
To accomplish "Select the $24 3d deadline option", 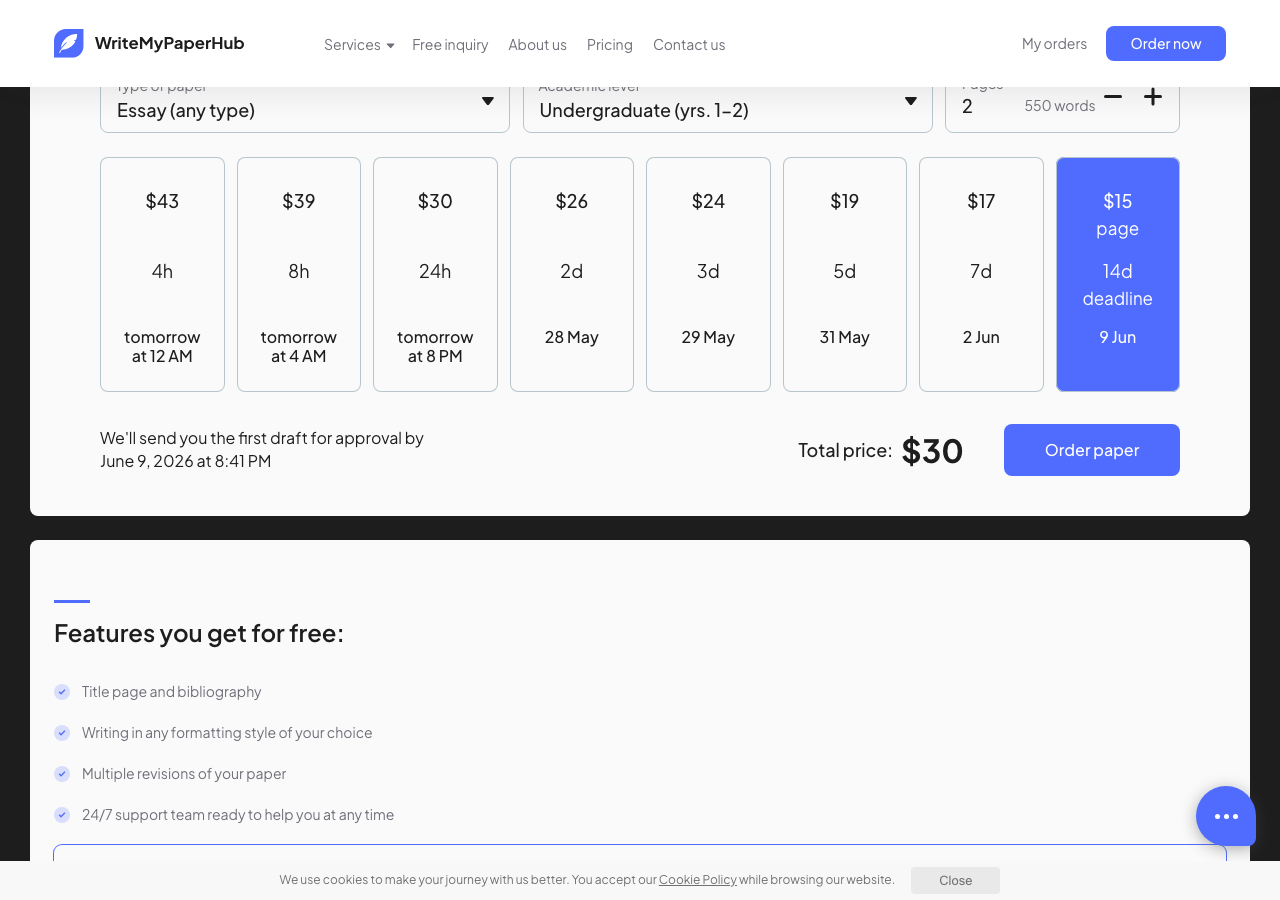I will pos(708,274).
